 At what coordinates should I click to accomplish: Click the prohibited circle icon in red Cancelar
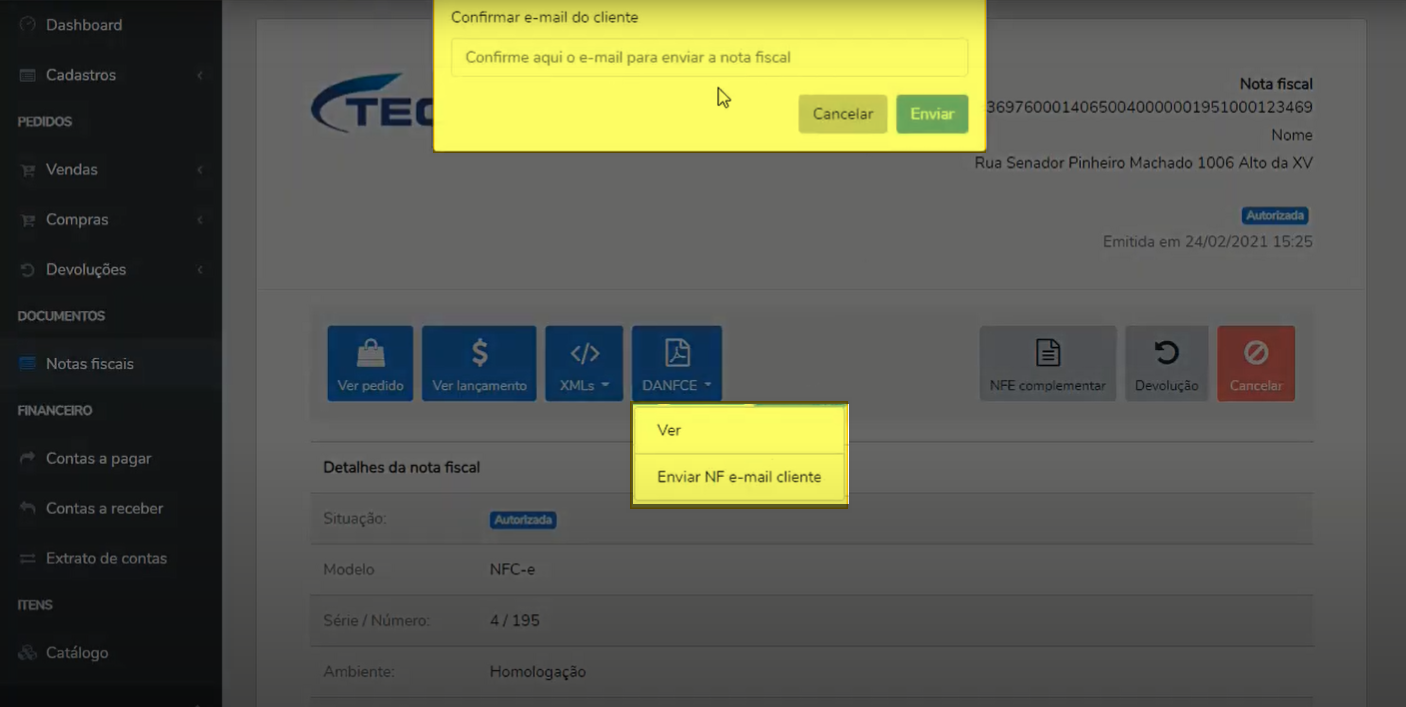[1256, 352]
